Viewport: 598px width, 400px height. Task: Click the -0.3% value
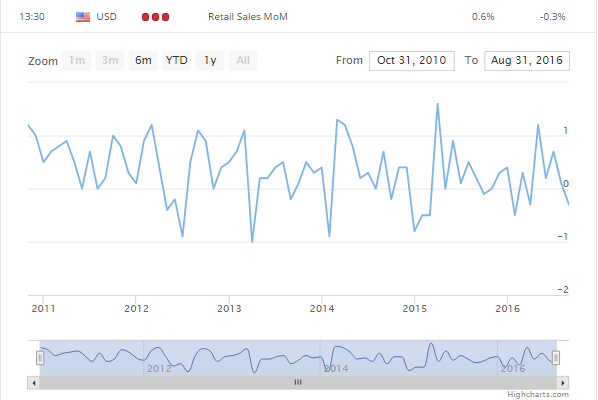click(x=553, y=17)
